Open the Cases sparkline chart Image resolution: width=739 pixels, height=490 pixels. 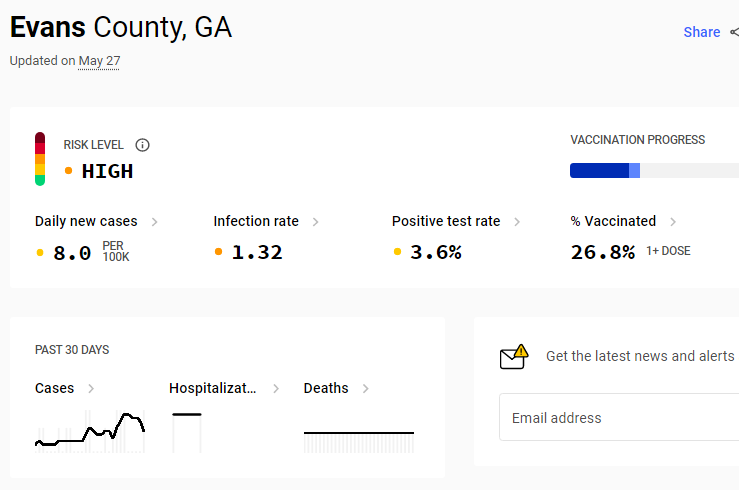90,432
